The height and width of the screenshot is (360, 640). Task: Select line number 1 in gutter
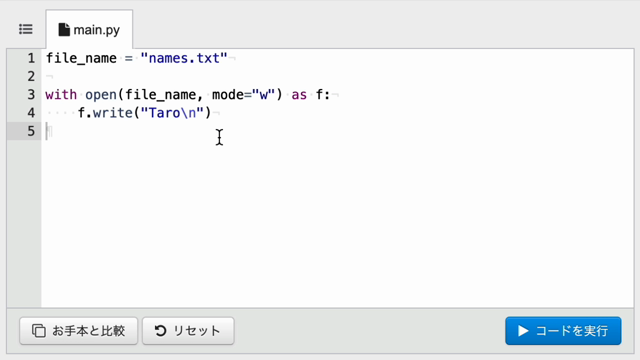tap(31, 58)
